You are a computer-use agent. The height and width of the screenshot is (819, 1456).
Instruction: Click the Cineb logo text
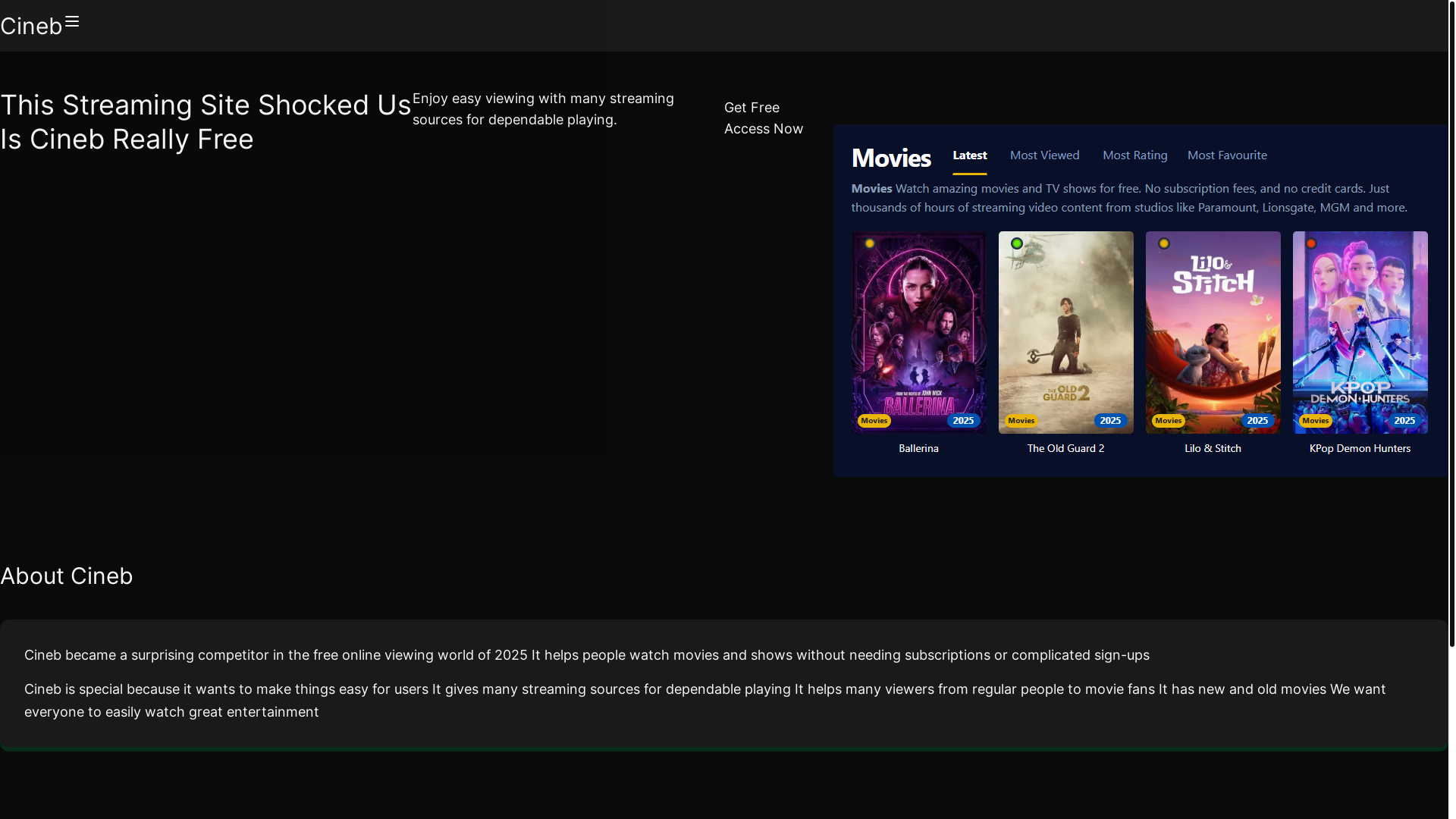pos(31,26)
